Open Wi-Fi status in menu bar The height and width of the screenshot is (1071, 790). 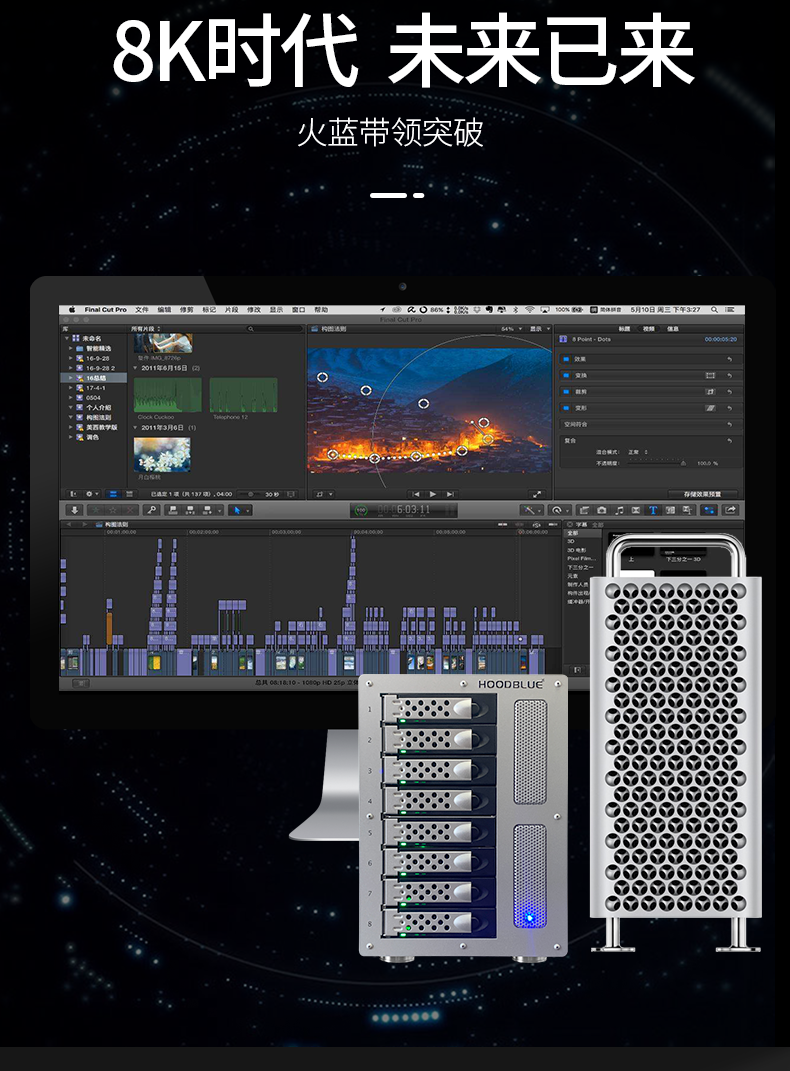[x=529, y=309]
